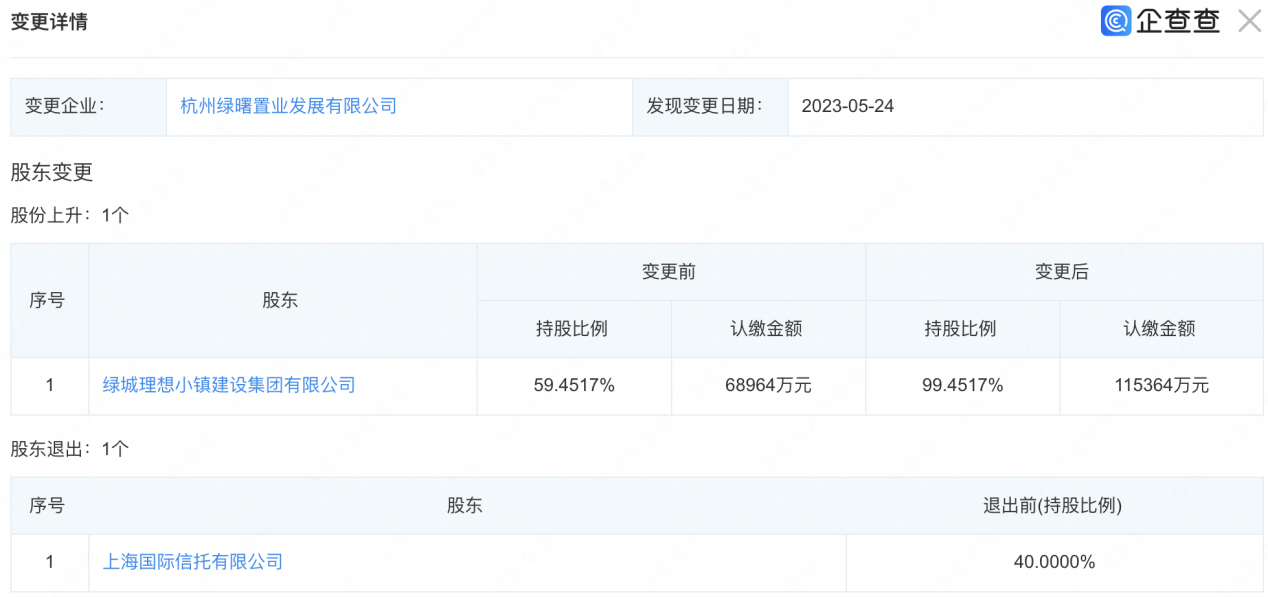
Task: Select the 59.4517% pre-change shareholding cell
Action: pyautogui.click(x=574, y=386)
